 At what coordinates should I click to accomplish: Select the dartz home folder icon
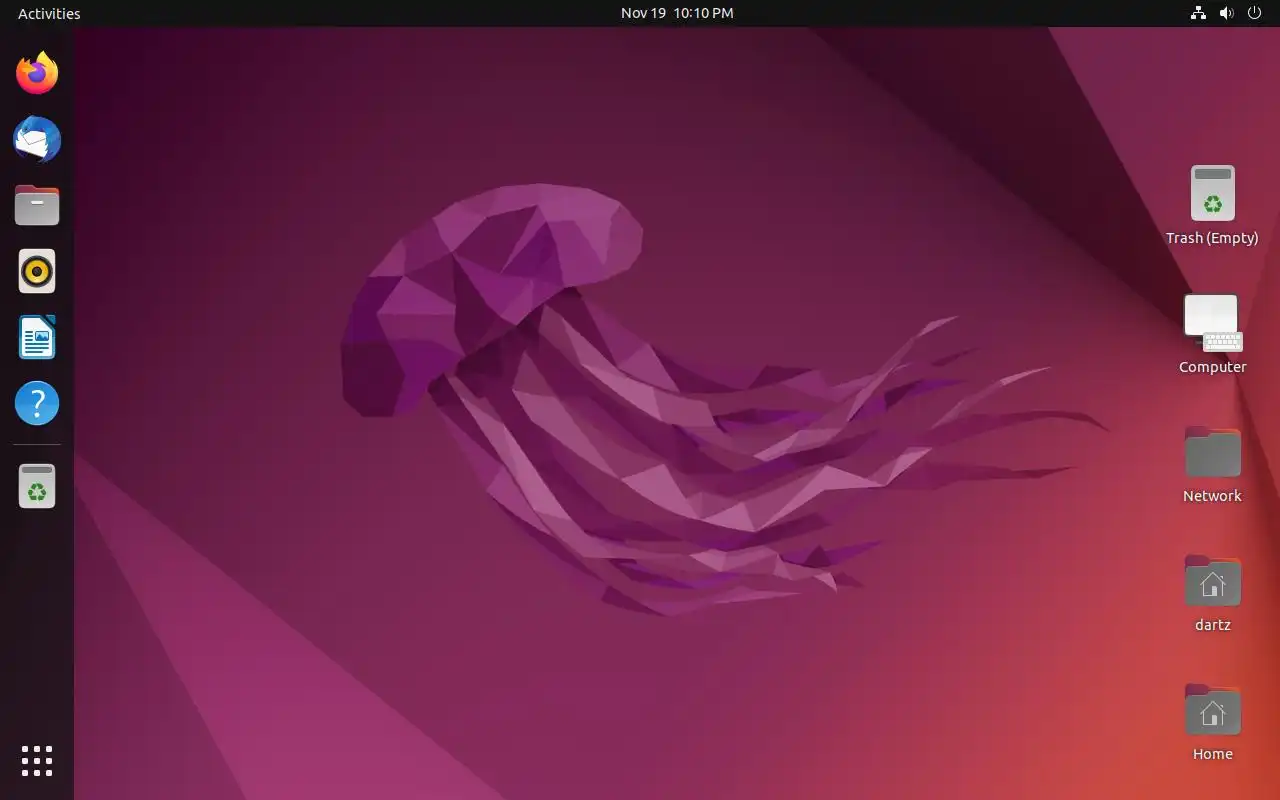point(1212,581)
